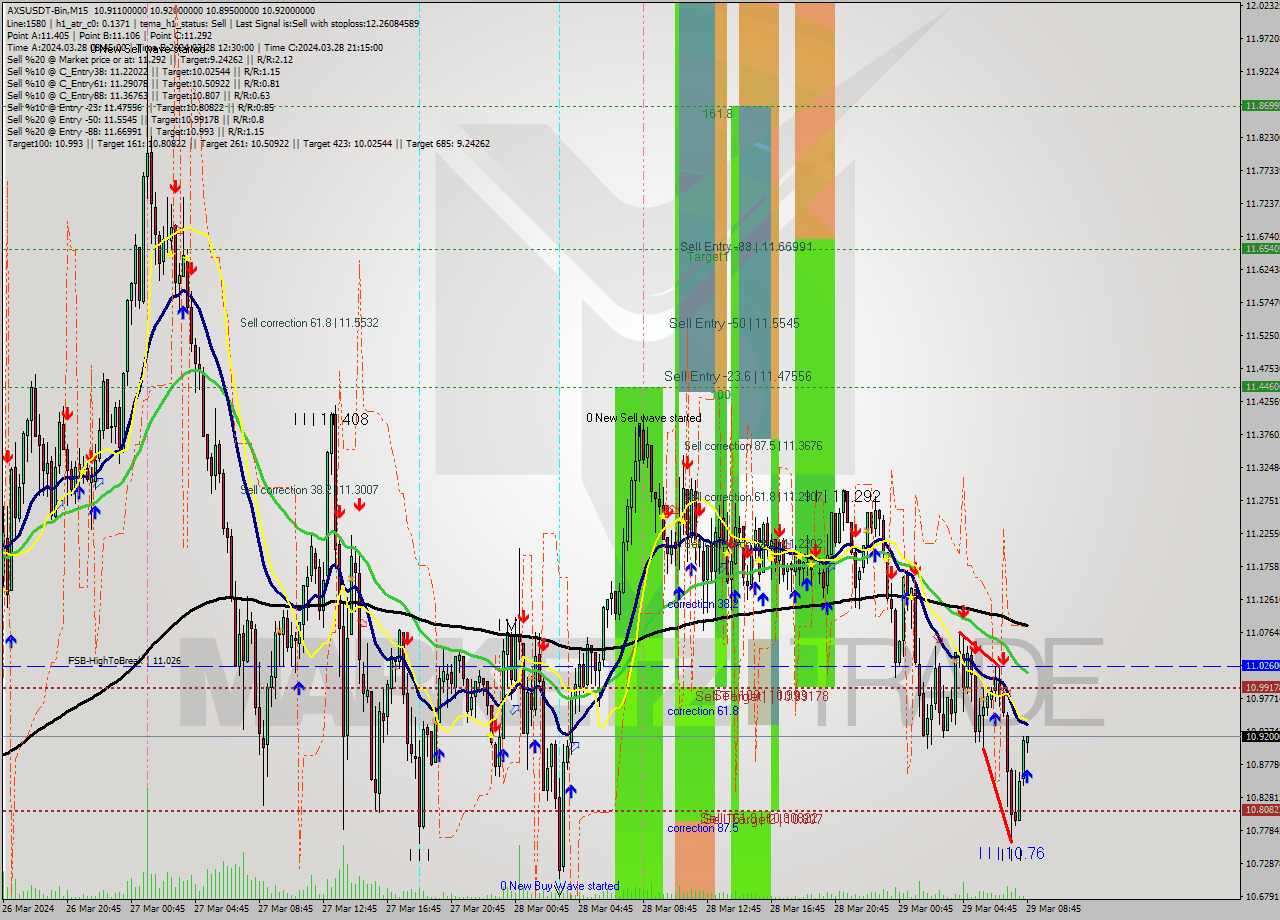Image resolution: width=1280 pixels, height=920 pixels.
Task: Click the 'Sell Entry -50 | 11.5545' chart label
Action: point(734,324)
